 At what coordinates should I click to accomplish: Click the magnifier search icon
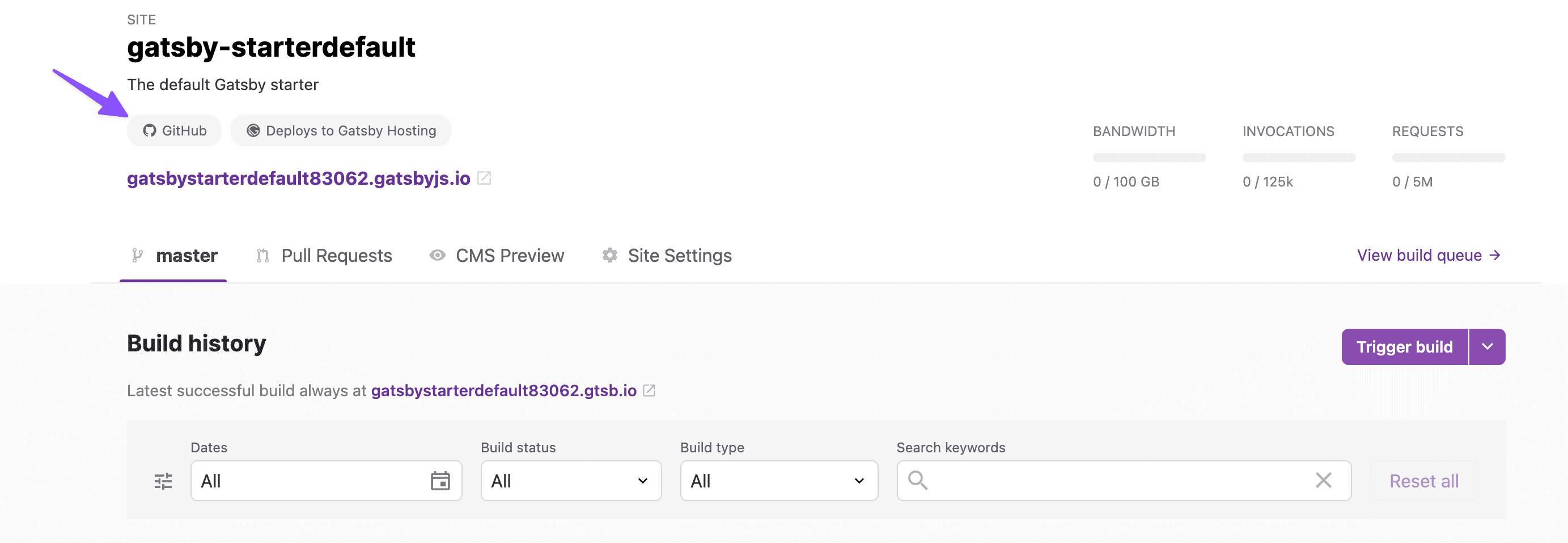918,480
